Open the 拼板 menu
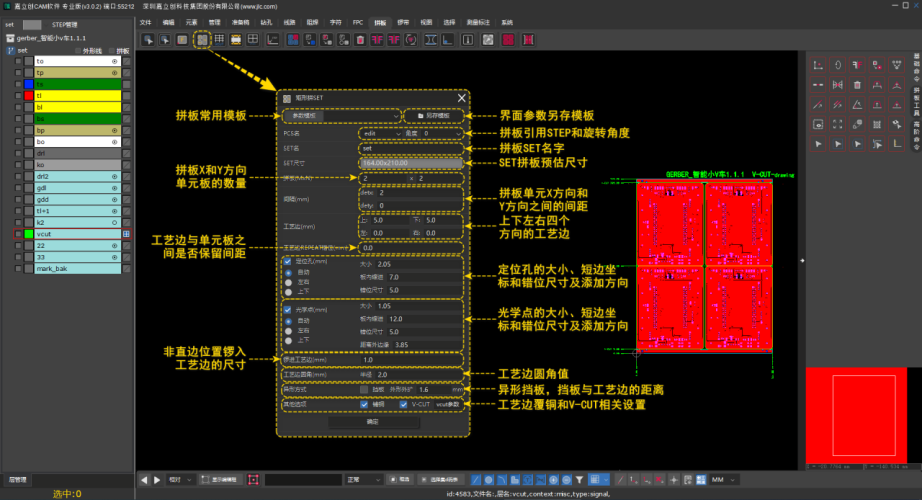This screenshot has width=922, height=500. point(380,22)
